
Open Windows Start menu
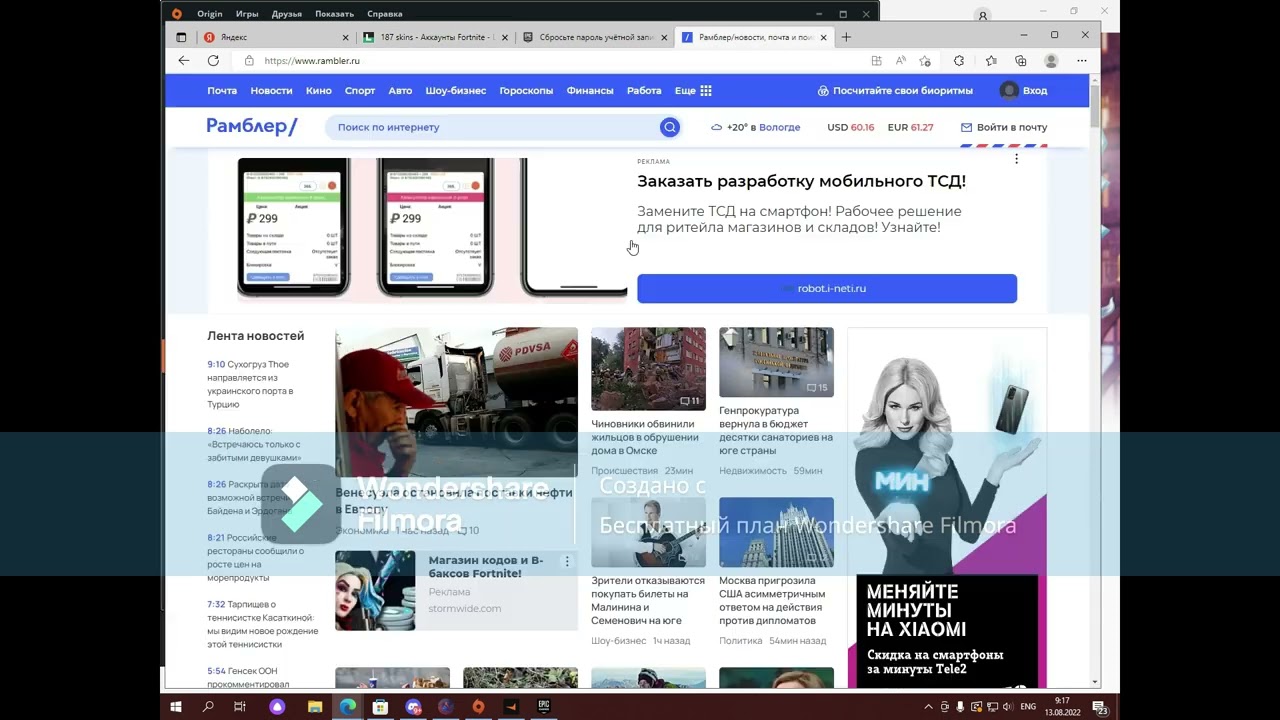[176, 706]
